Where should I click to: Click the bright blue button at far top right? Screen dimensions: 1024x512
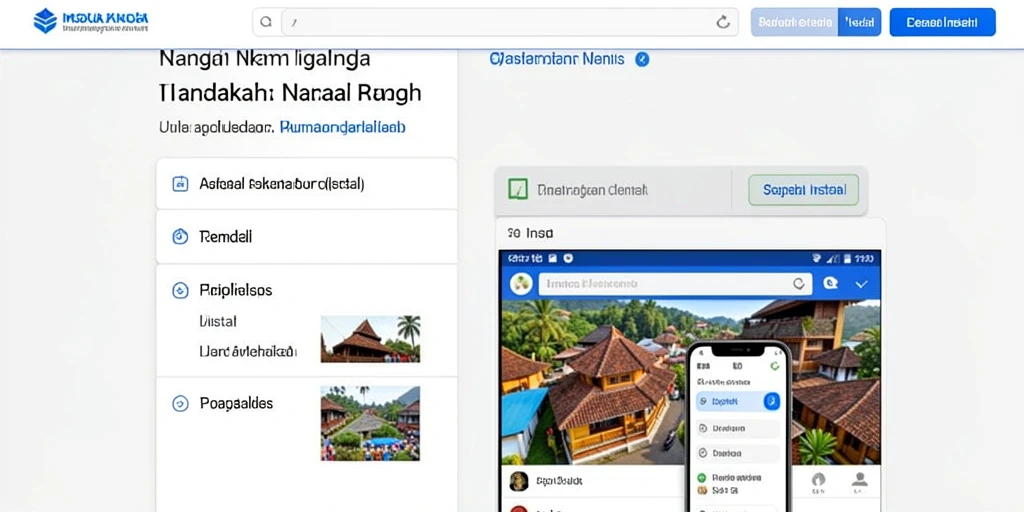[942, 22]
